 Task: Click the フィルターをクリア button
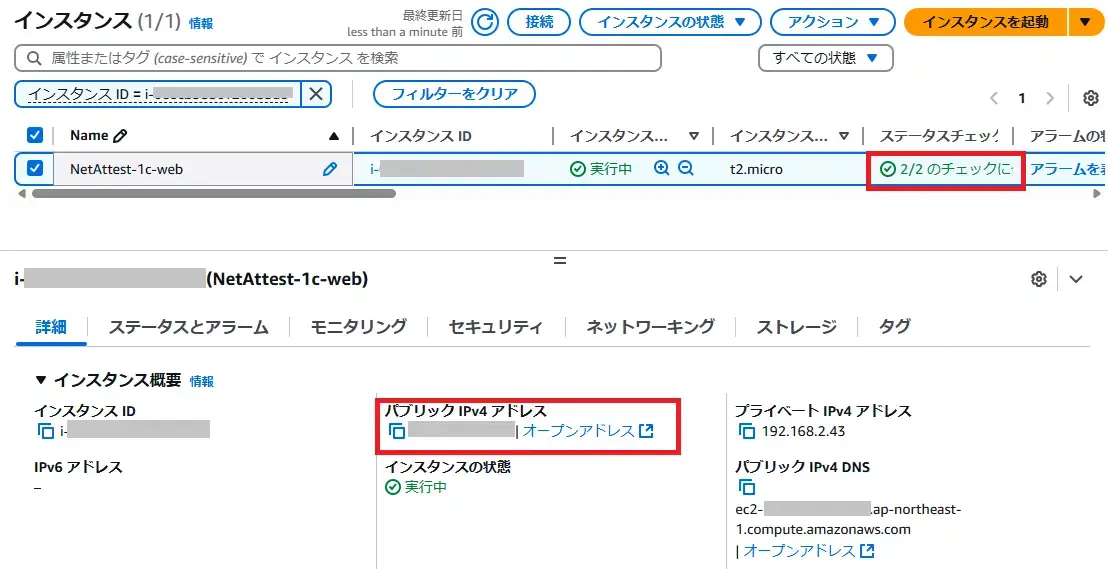coord(454,94)
